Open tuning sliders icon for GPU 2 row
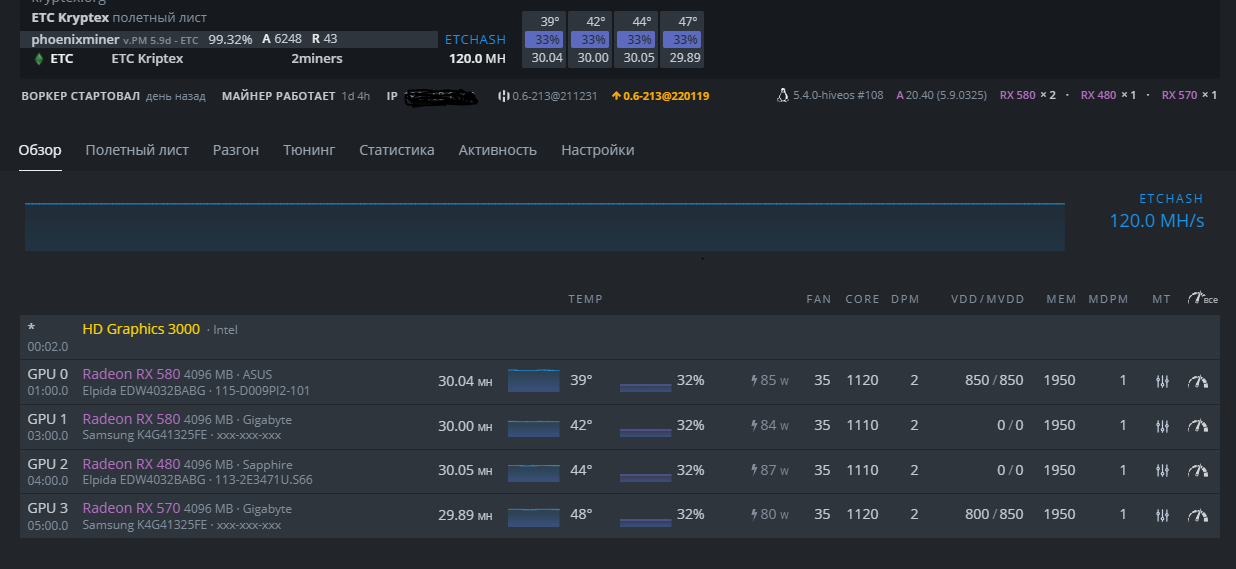The image size is (1236, 569). click(1162, 470)
